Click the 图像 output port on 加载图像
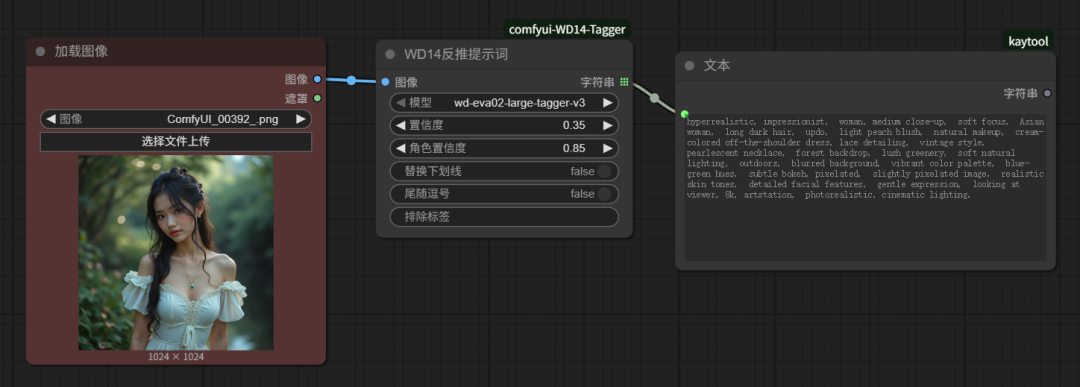This screenshot has height=387, width=1080. tap(317, 79)
